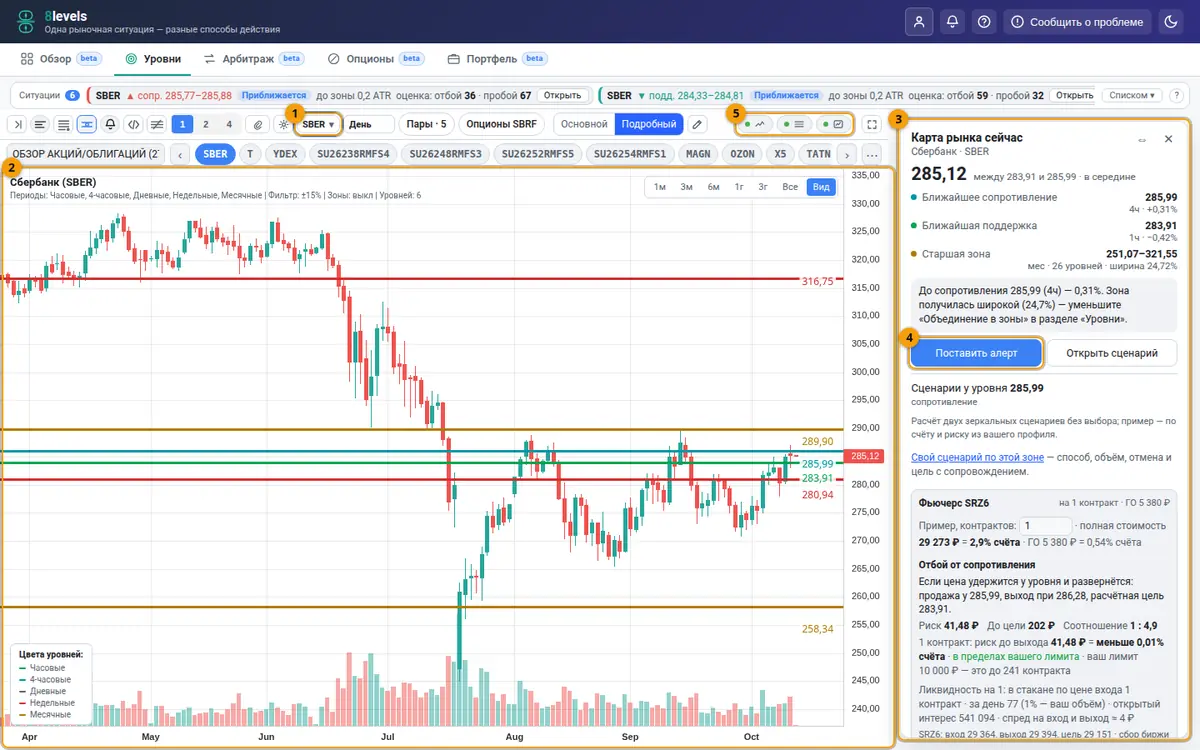
Task: Open the Опционы tab
Action: click(x=376, y=59)
